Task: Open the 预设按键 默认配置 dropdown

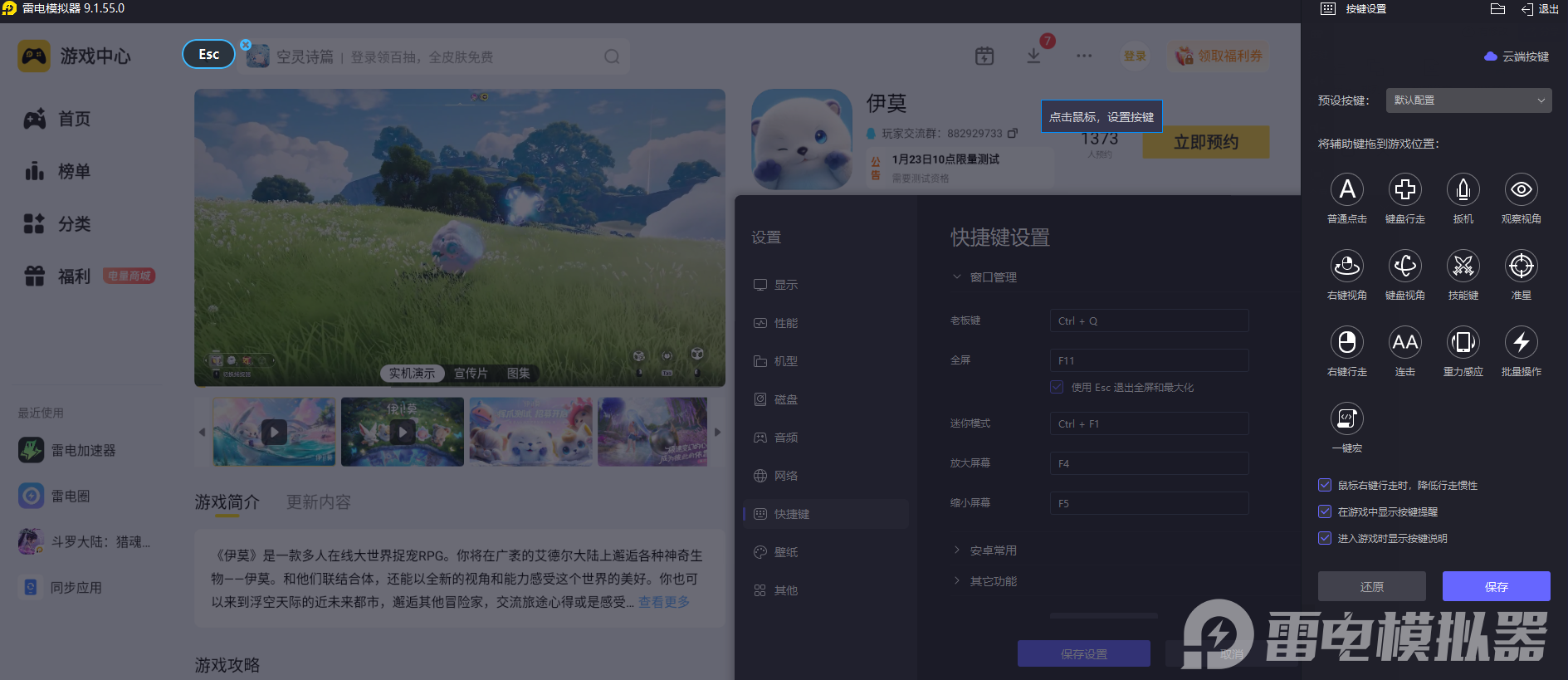Action: [x=1468, y=100]
